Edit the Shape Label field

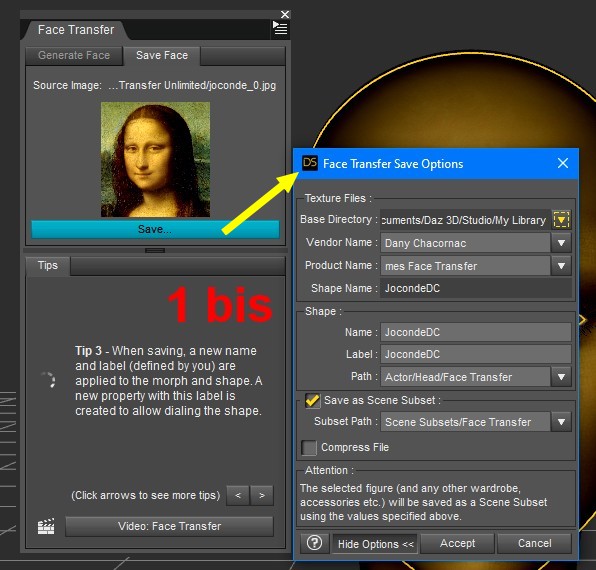click(x=476, y=354)
